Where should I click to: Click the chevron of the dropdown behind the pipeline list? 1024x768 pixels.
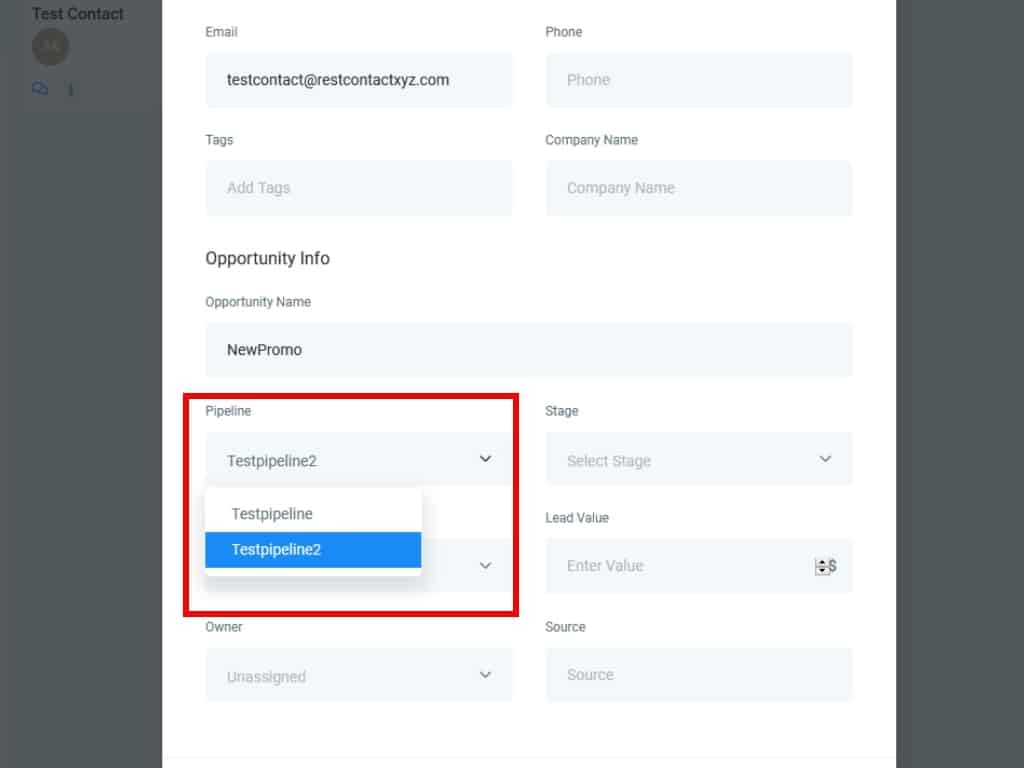pyautogui.click(x=485, y=565)
